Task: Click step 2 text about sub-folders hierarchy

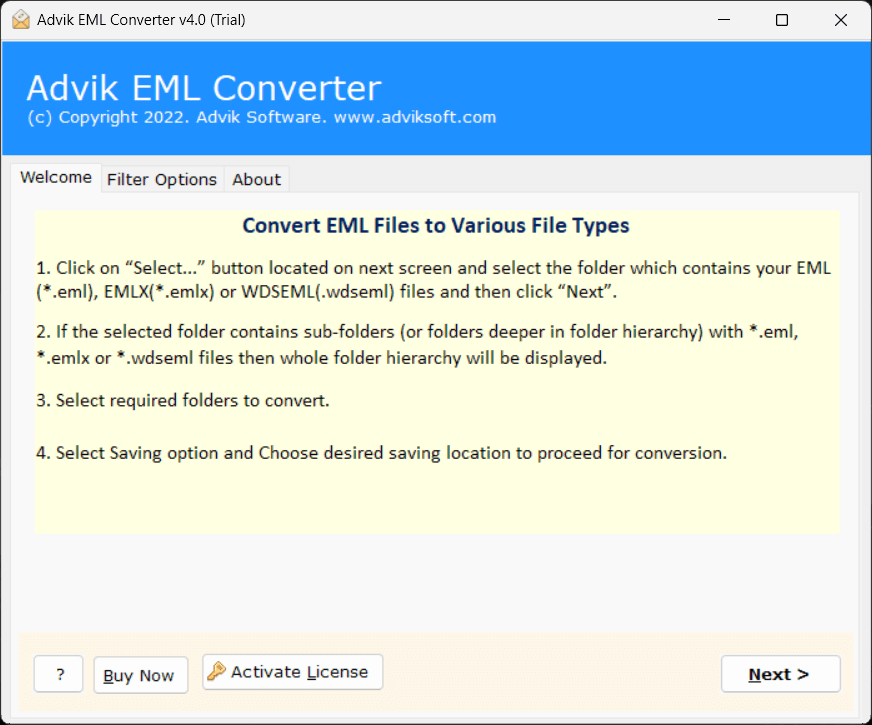Action: click(x=417, y=345)
